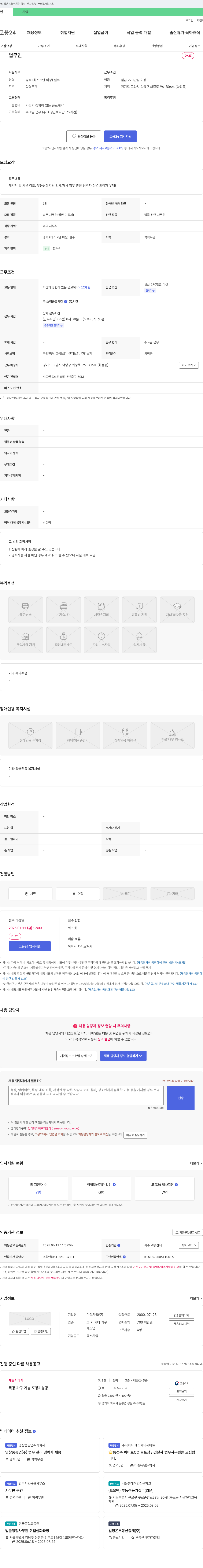Click the 고용24 logo in the header
This screenshot has height=1568, width=203.
tap(8, 32)
